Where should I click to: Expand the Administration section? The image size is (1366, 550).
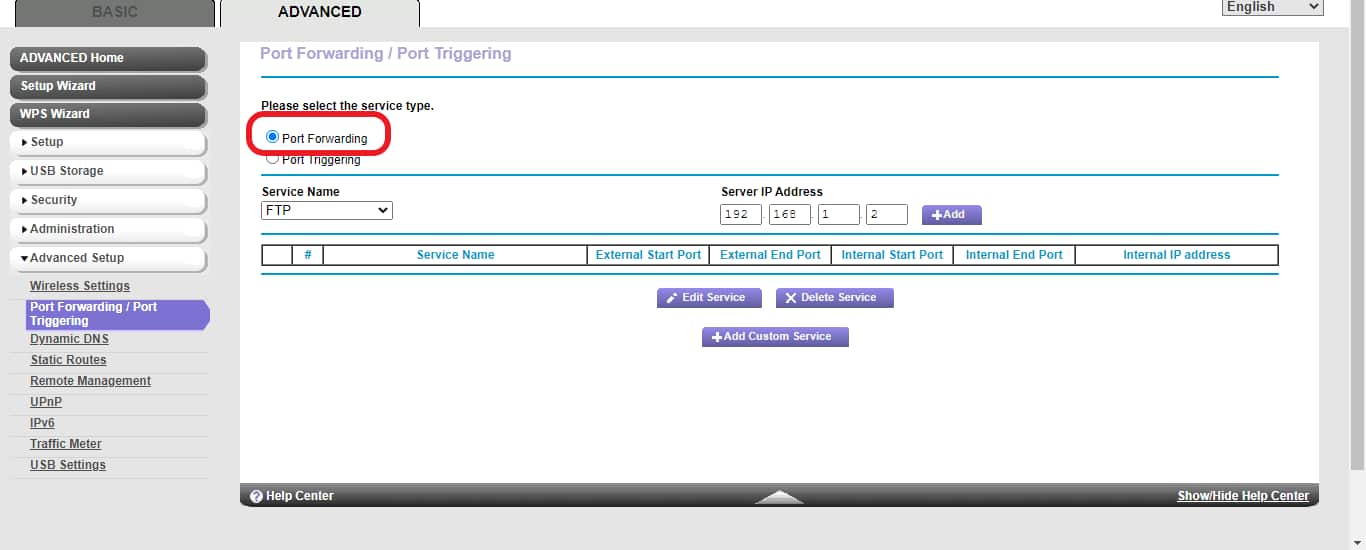pyautogui.click(x=108, y=229)
